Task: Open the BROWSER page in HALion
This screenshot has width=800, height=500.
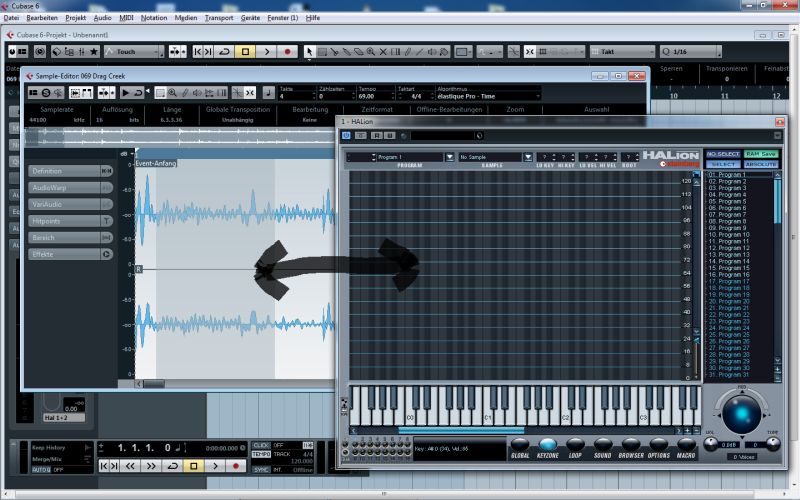Action: pos(631,448)
